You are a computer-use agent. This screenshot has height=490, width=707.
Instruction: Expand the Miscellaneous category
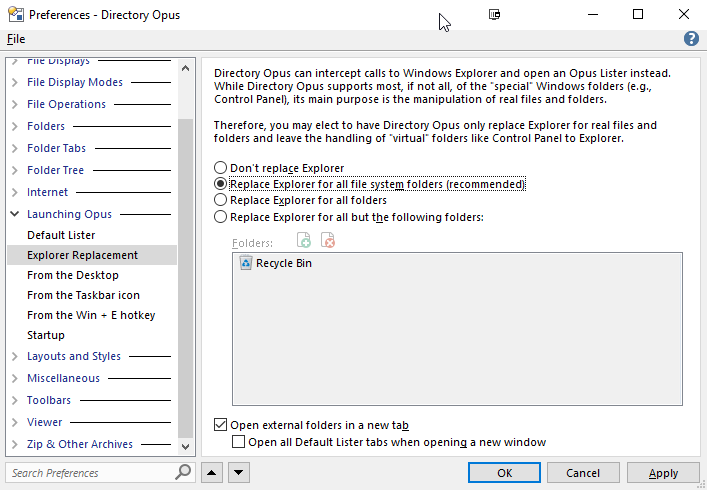[x=15, y=378]
